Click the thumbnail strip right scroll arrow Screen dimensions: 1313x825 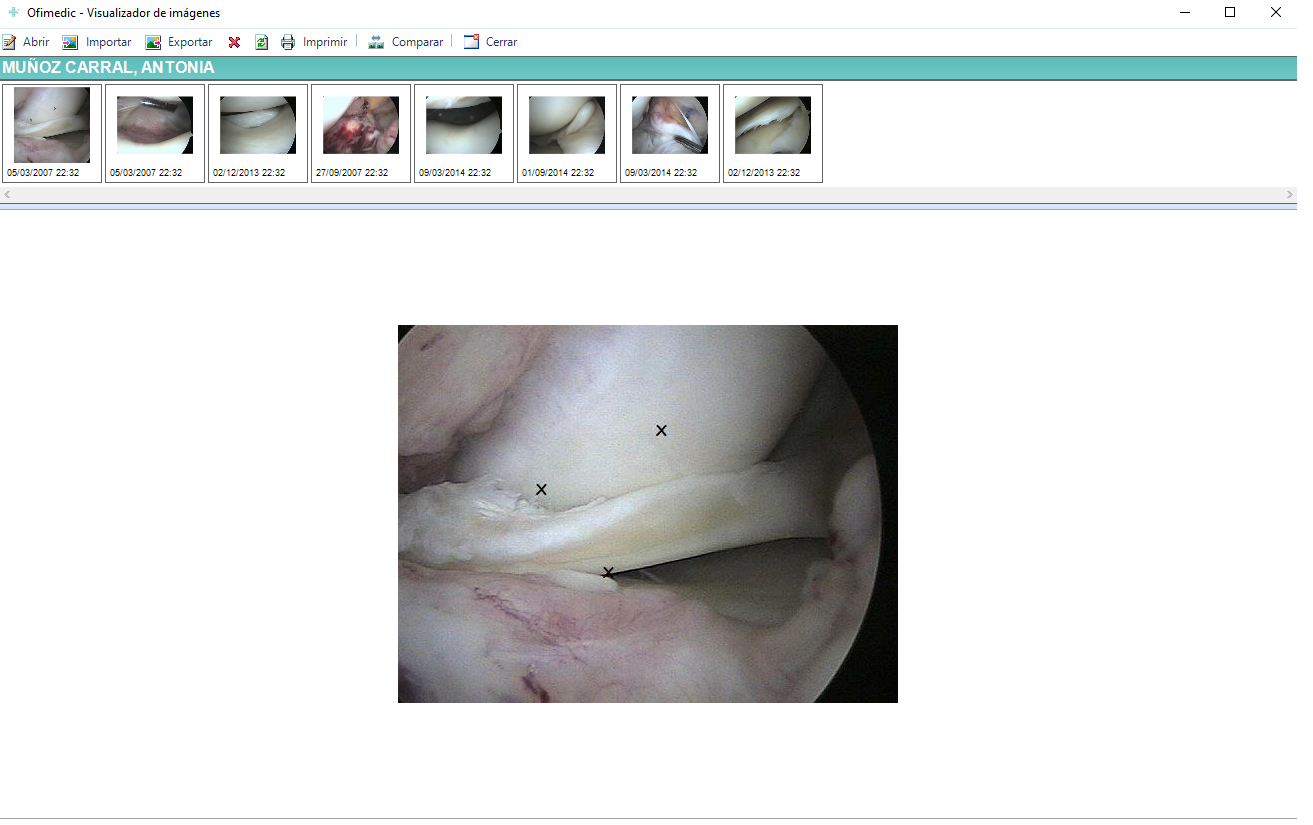tap(1289, 194)
